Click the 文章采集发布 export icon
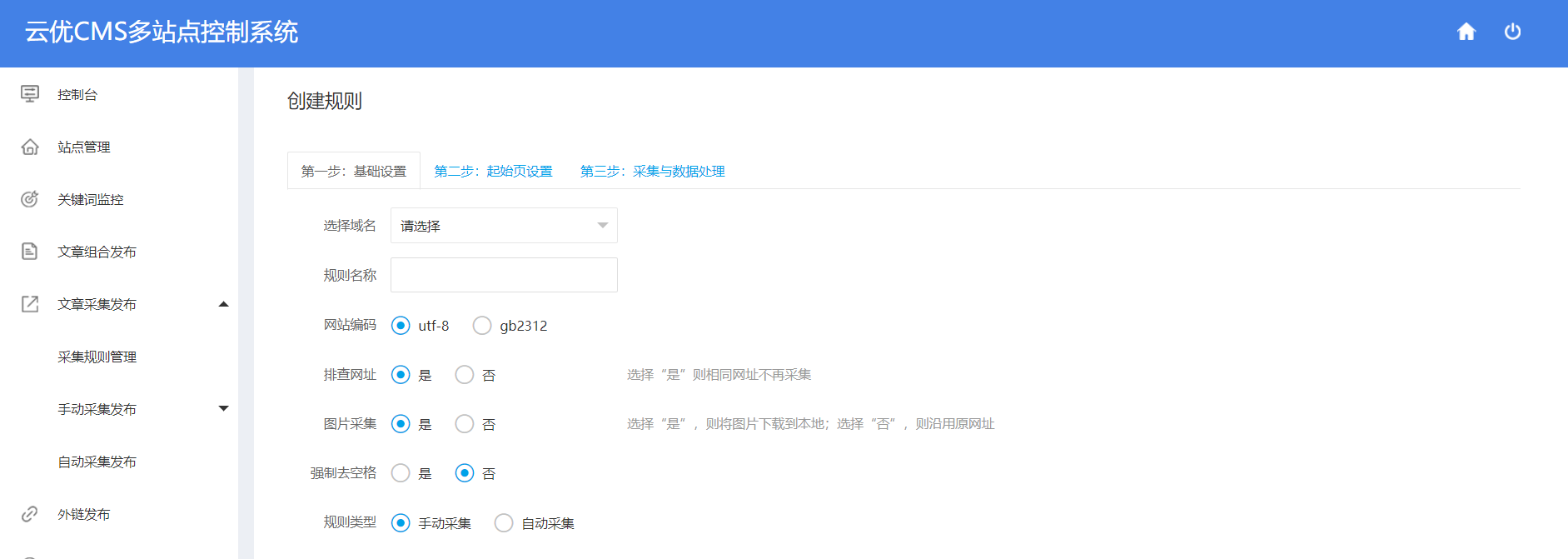 click(30, 304)
